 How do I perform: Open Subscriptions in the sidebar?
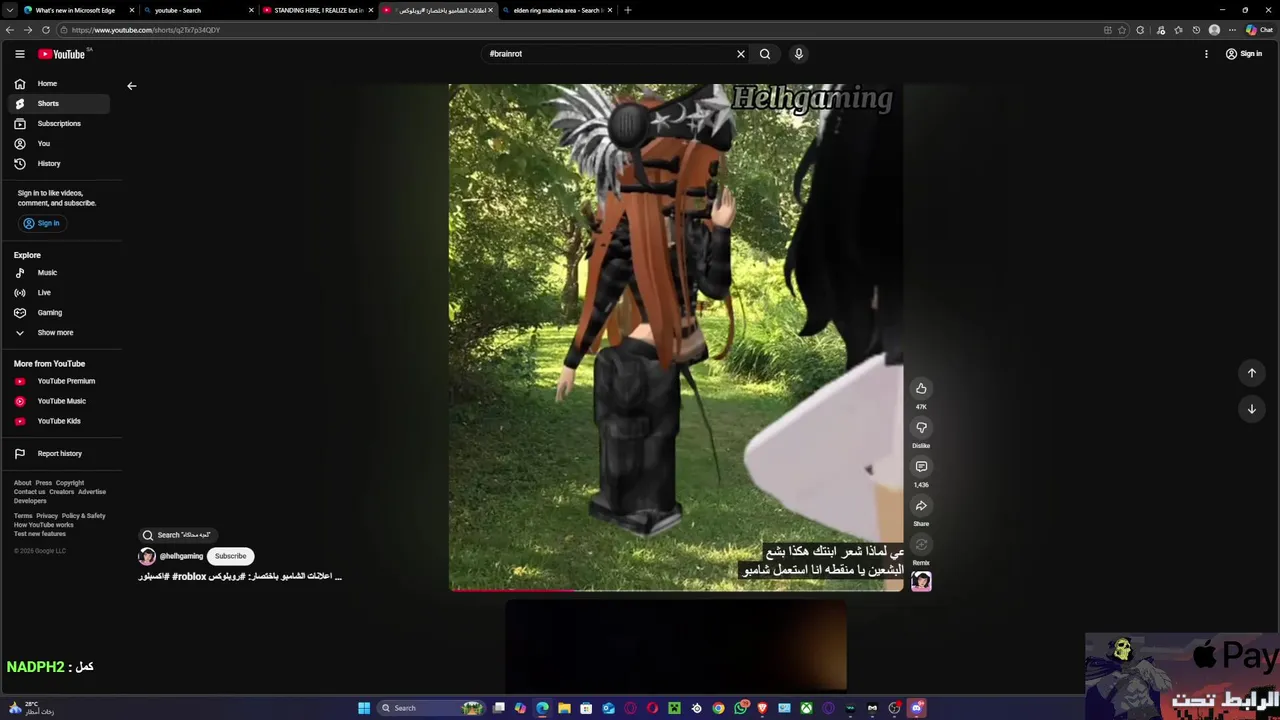coord(61,124)
